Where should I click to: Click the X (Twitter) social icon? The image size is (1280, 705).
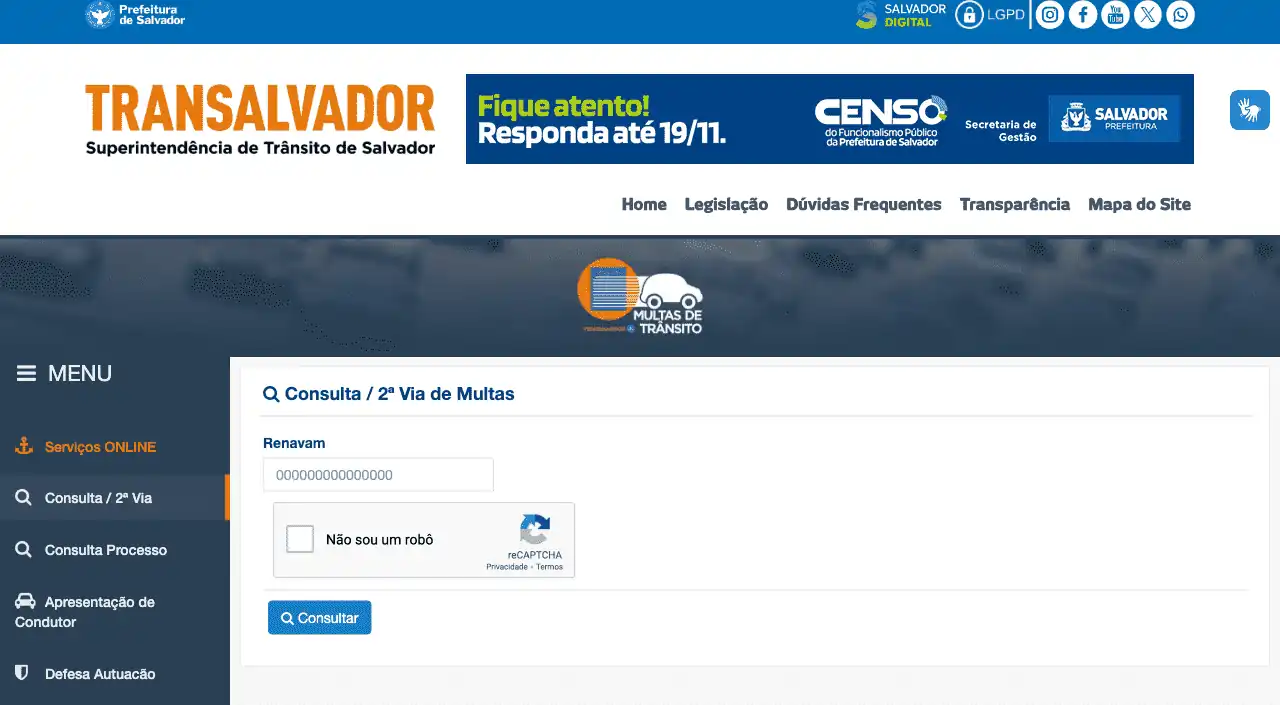(1148, 15)
